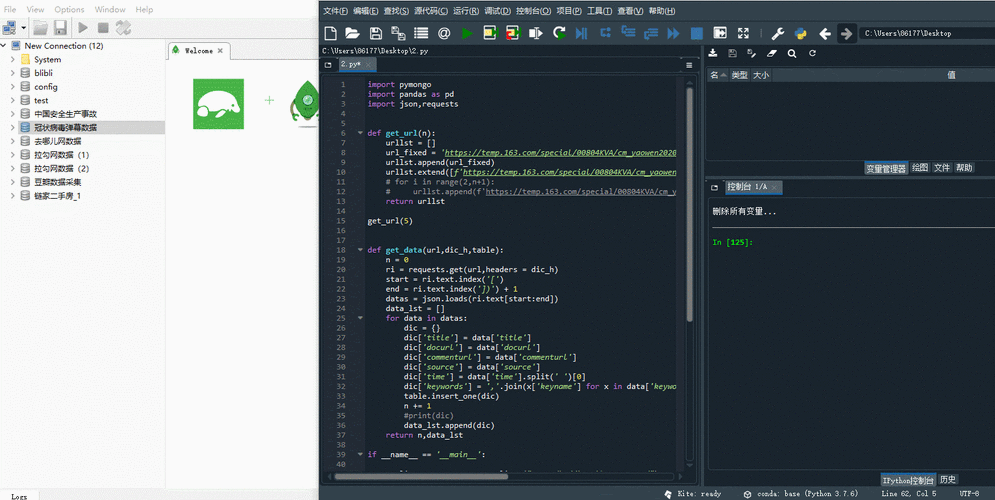Image resolution: width=995 pixels, height=500 pixels.
Task: Expand the config database node
Action: point(13,86)
